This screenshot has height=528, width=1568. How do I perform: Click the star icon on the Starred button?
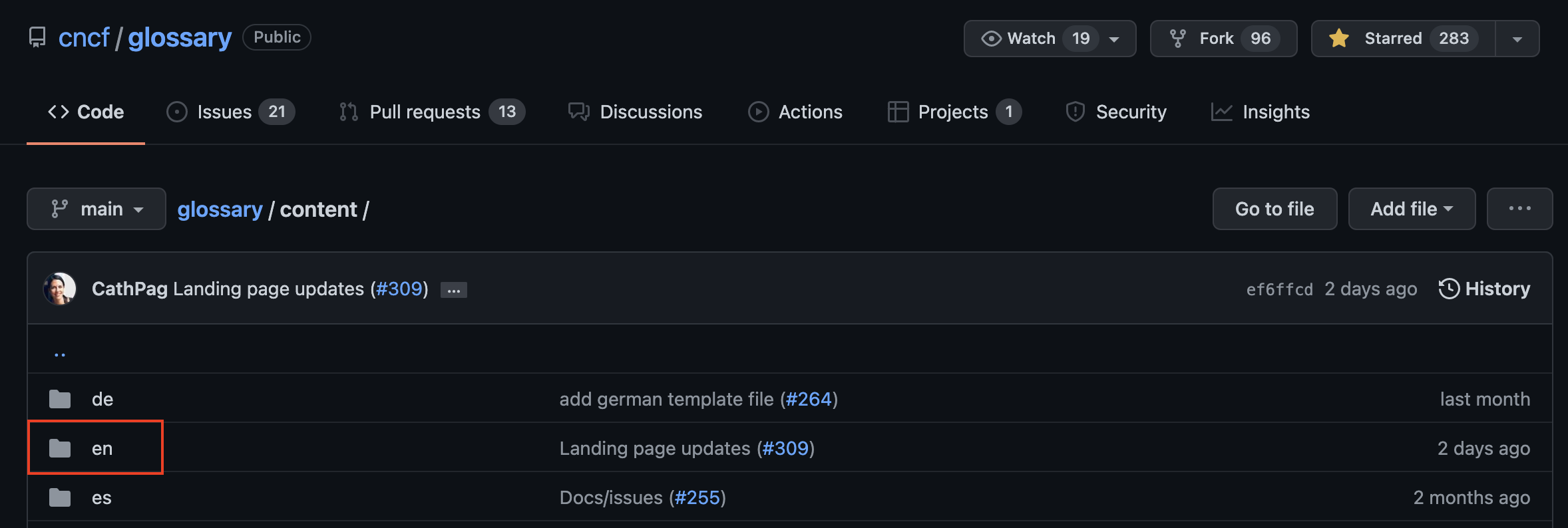coord(1340,38)
